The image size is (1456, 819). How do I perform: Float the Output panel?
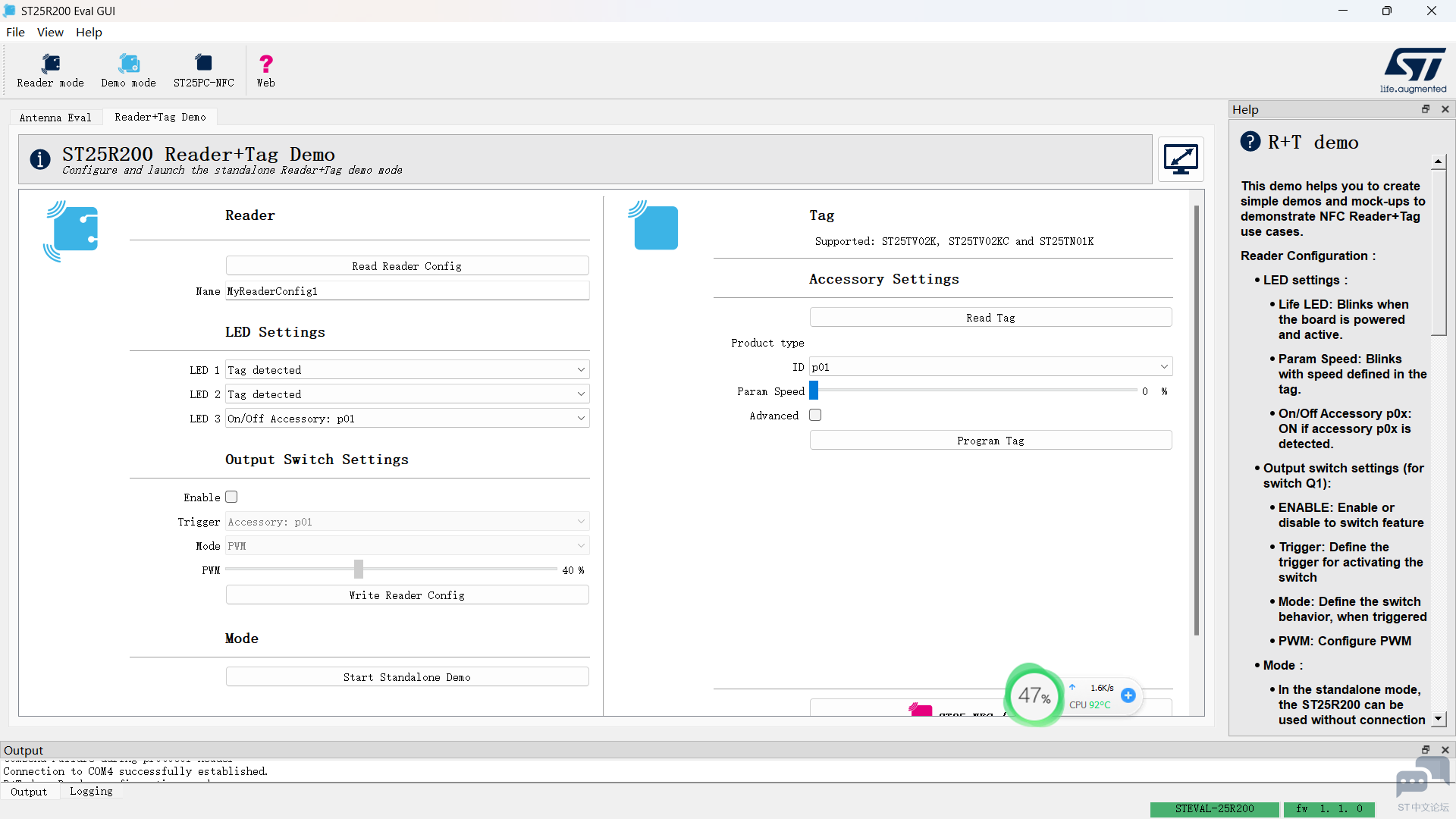coord(1426,749)
